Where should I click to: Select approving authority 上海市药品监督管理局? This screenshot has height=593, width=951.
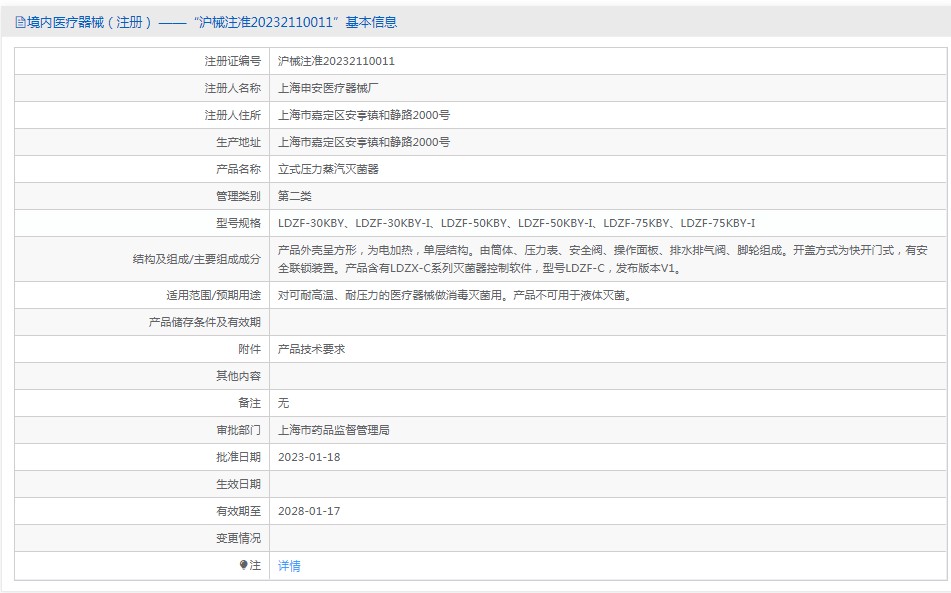pyautogui.click(x=334, y=430)
